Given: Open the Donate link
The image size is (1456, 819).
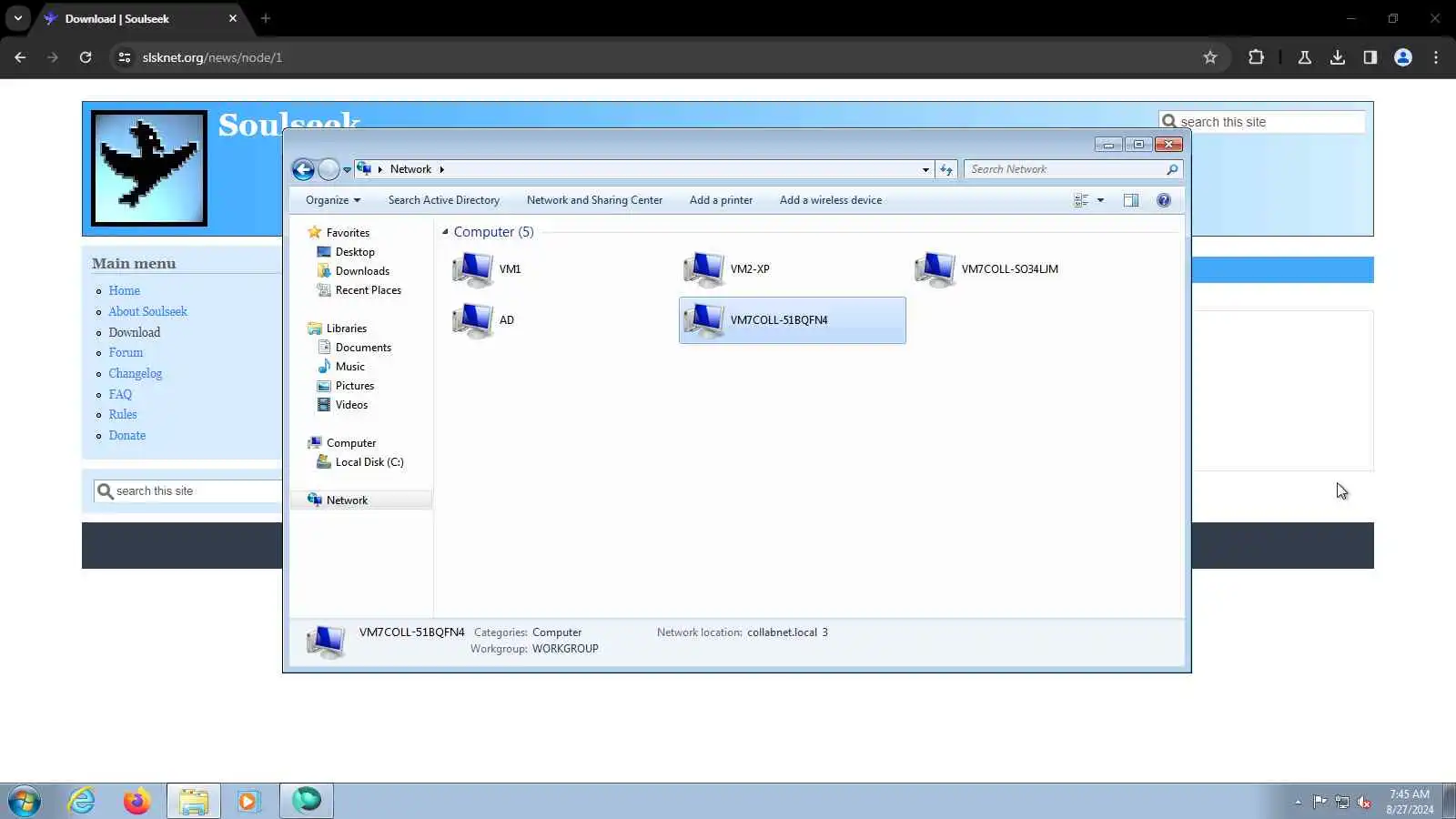Looking at the screenshot, I should pos(126,436).
